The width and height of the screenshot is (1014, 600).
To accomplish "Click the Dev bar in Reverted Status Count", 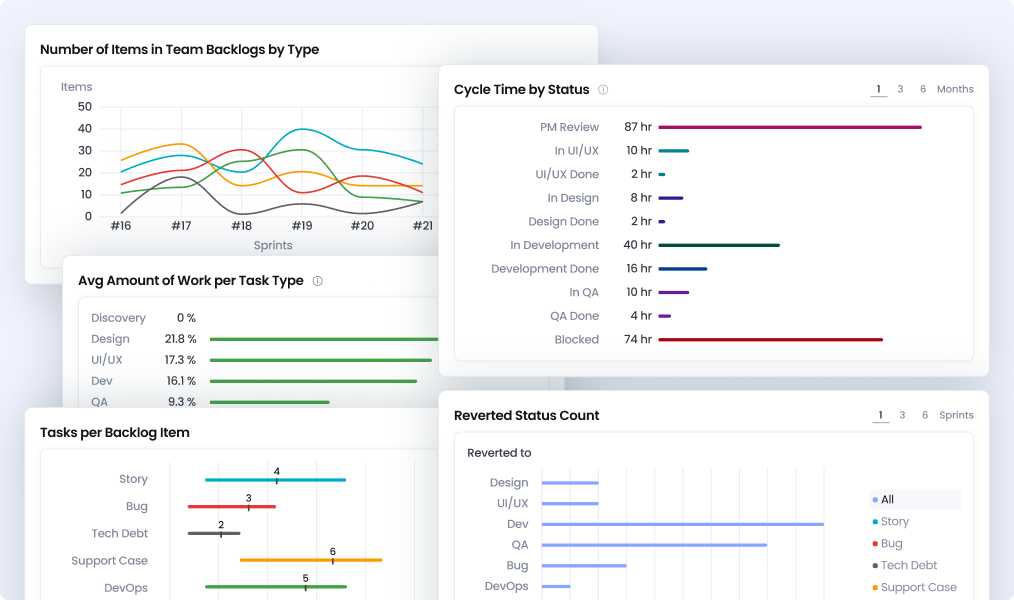I will point(682,524).
